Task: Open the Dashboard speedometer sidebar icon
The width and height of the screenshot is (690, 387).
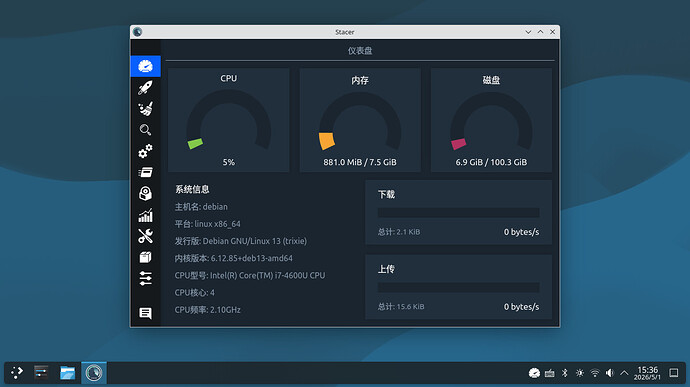Action: point(145,66)
